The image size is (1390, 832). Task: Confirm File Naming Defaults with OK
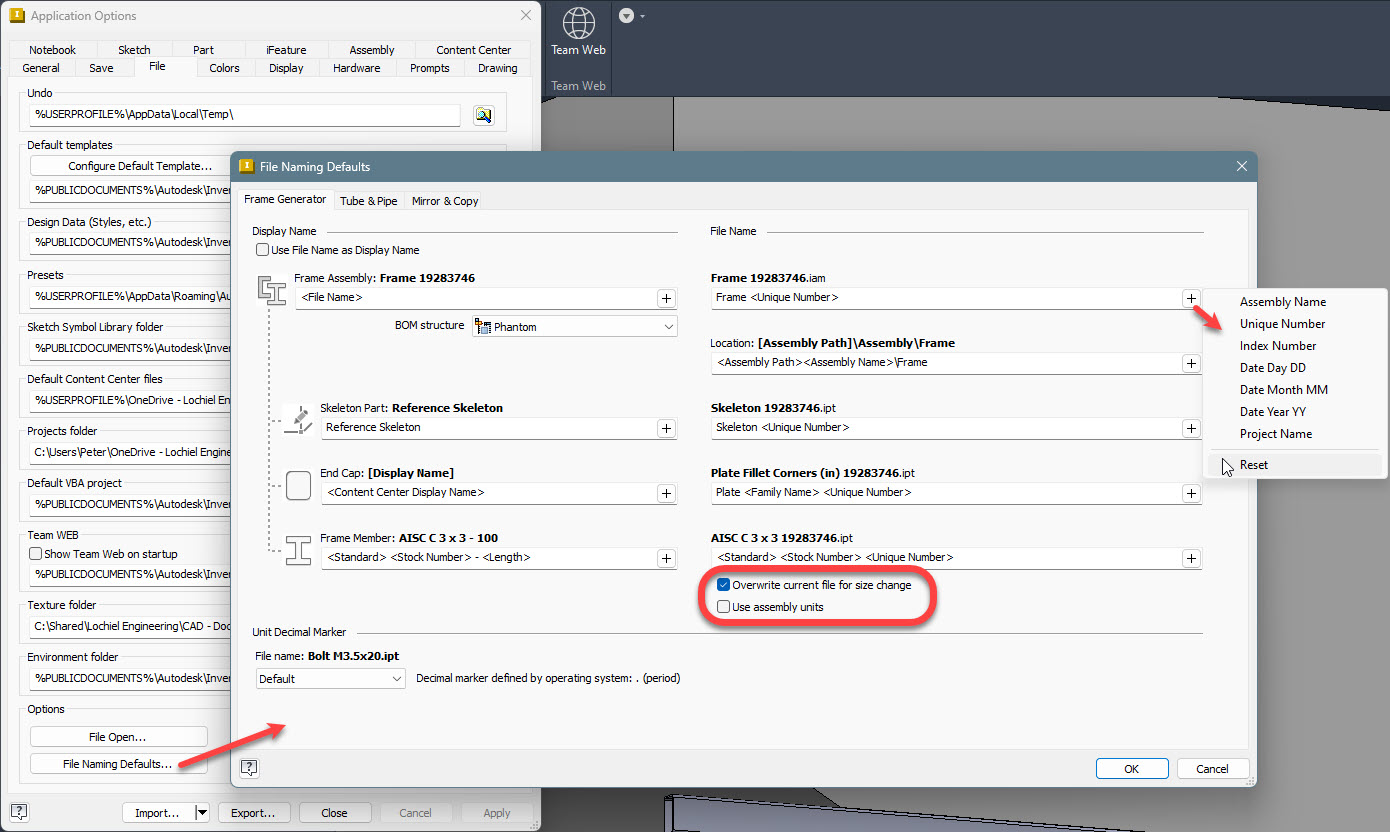pyautogui.click(x=1132, y=769)
